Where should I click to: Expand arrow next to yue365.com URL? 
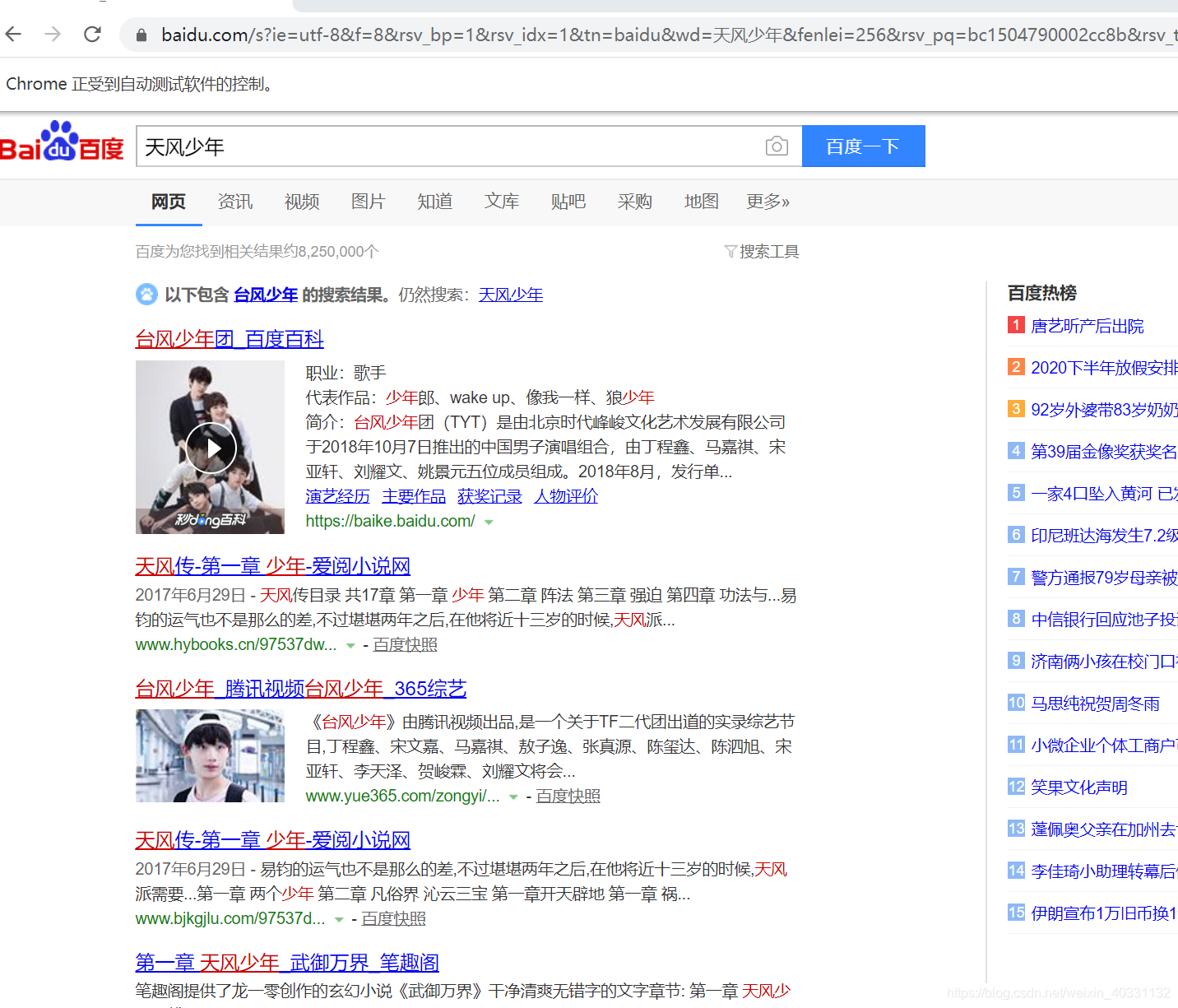coord(513,797)
